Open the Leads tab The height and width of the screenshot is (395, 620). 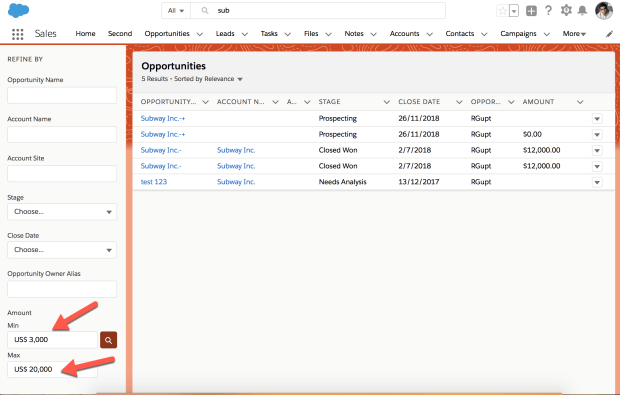225,34
